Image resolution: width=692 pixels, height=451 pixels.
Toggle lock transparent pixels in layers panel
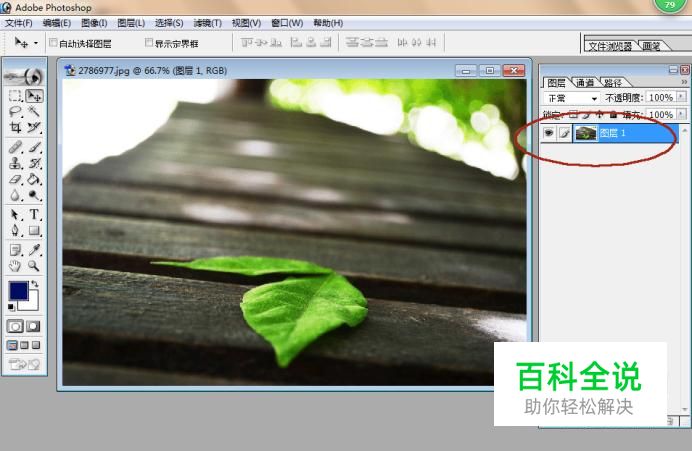point(573,115)
